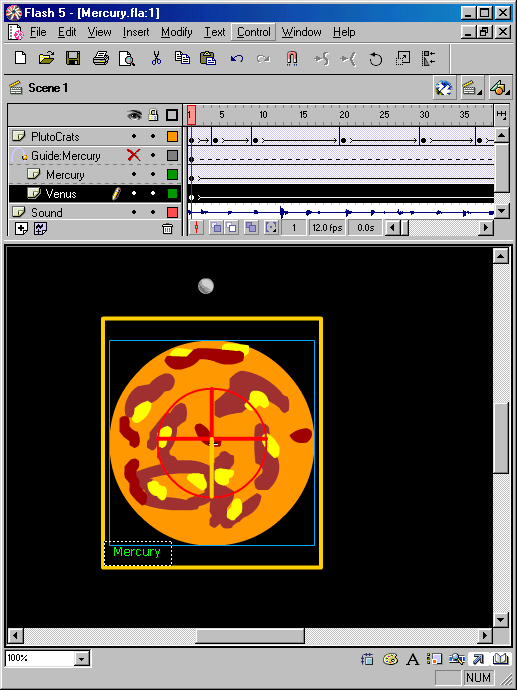Click the Rotate tool icon

pos(375,59)
